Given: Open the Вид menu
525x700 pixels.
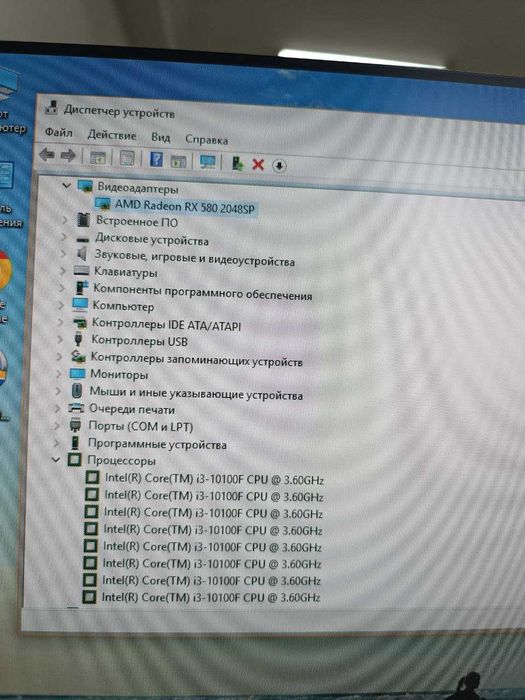Looking at the screenshot, I should coord(161,137).
